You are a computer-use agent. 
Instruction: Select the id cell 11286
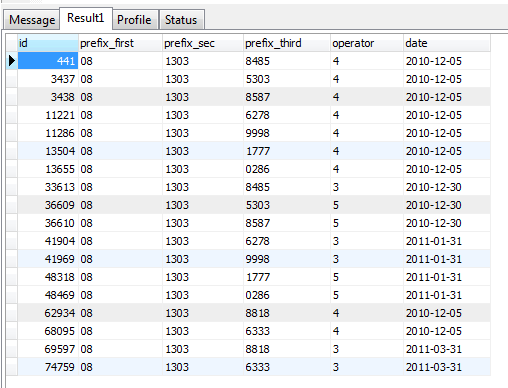[48, 133]
